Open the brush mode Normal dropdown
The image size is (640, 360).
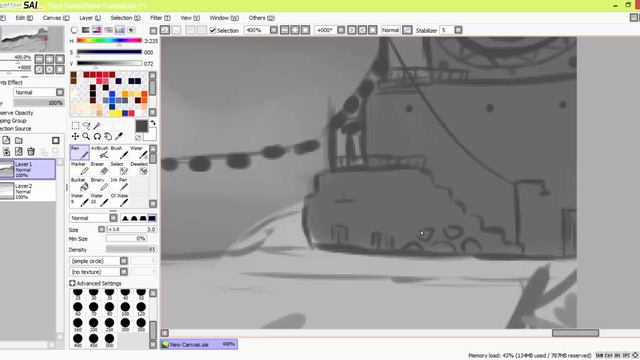point(93,218)
